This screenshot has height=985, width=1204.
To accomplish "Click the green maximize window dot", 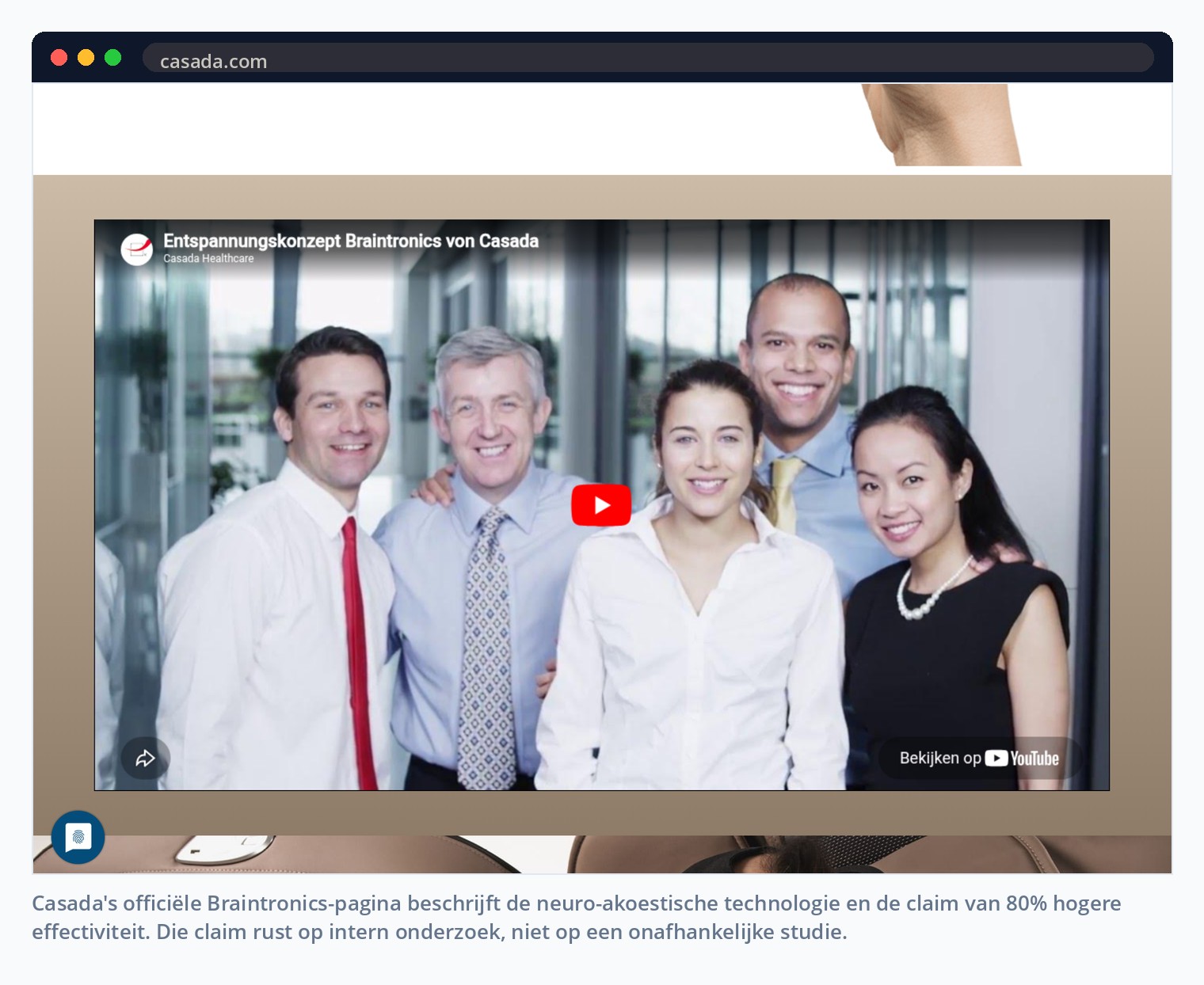I will (x=112, y=58).
